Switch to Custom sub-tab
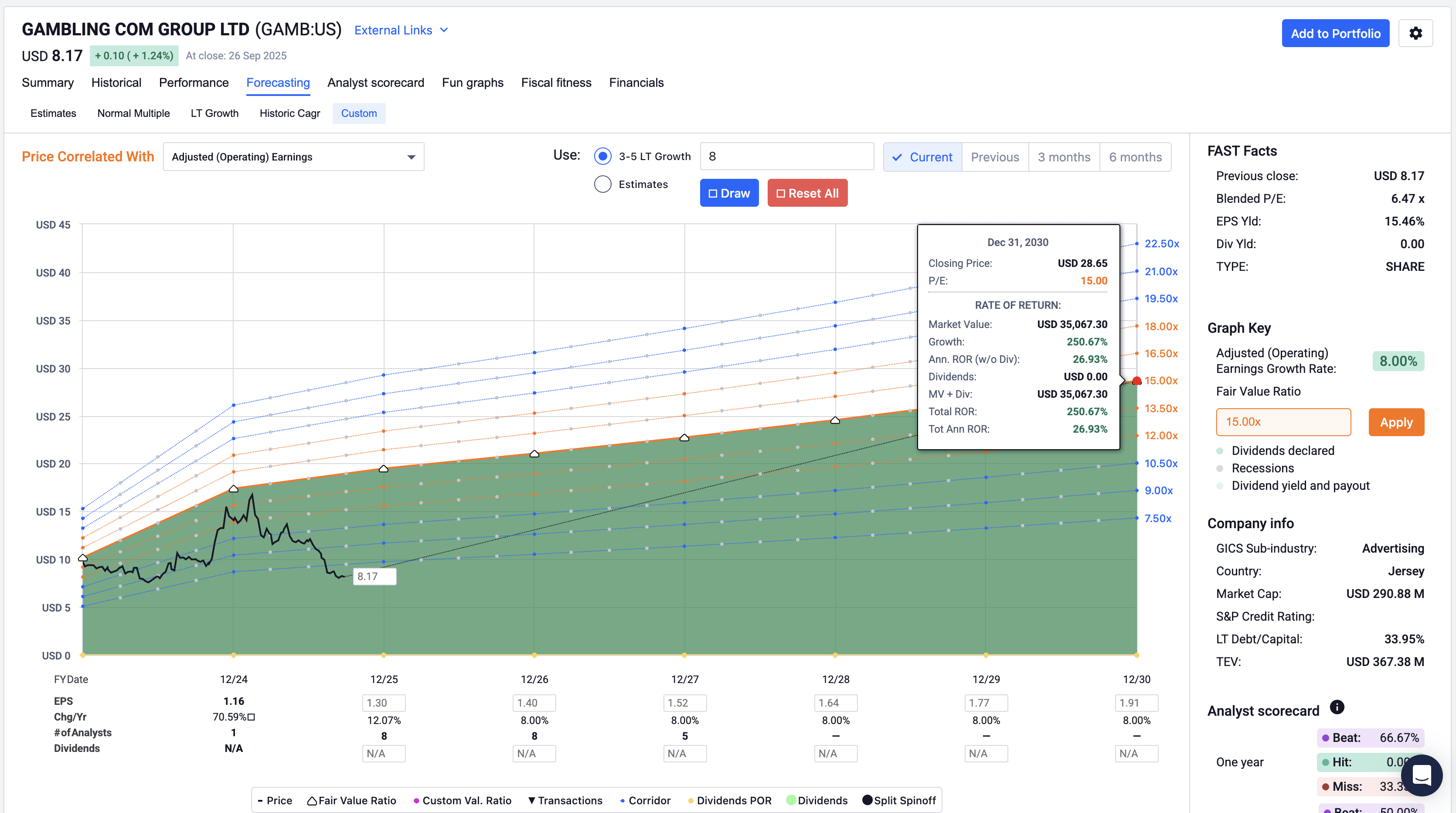1456x813 pixels. [359, 113]
